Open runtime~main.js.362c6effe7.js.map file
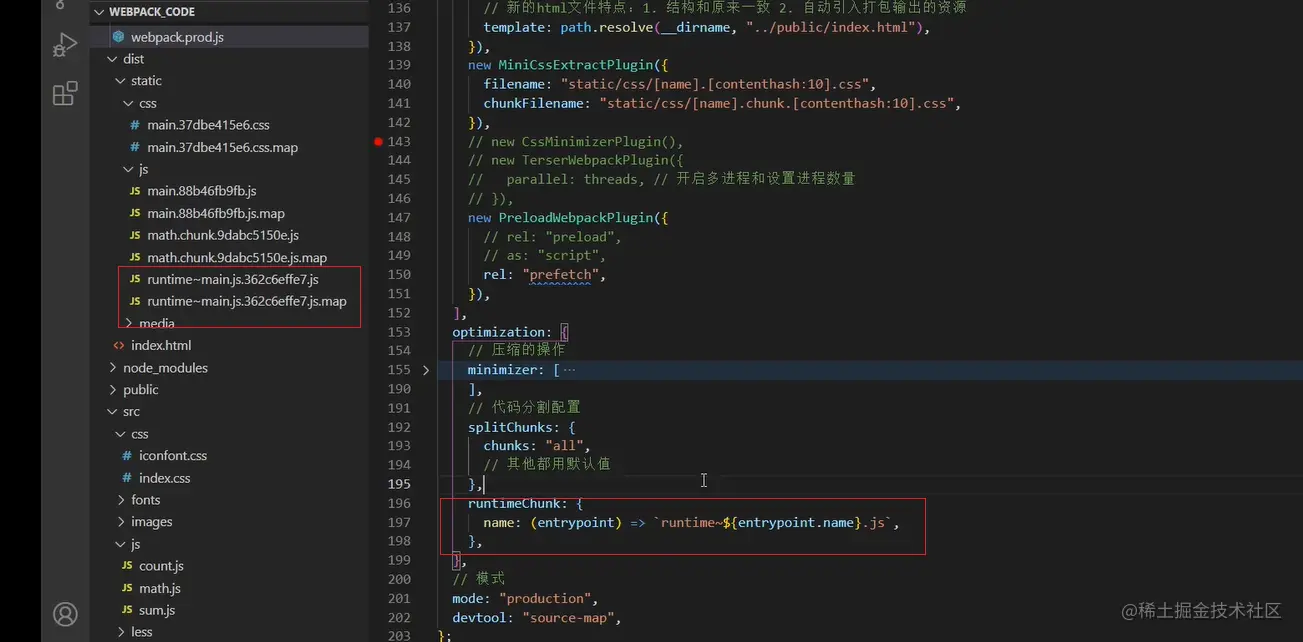 [247, 301]
